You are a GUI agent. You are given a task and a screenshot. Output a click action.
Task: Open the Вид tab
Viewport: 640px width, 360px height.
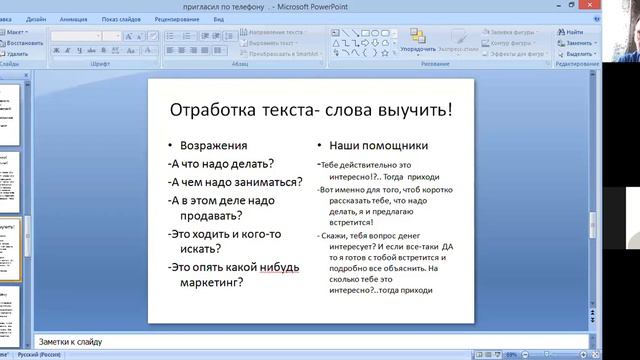(x=218, y=19)
